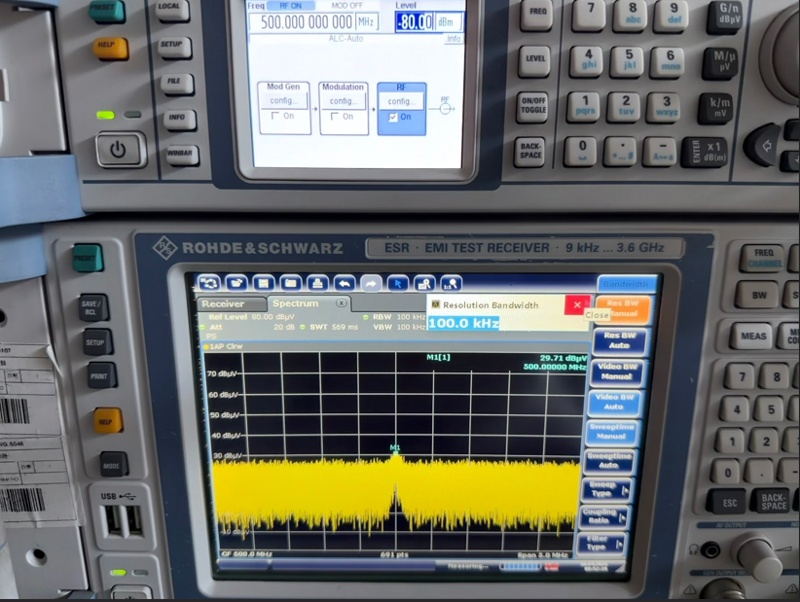
Task: Select the pointer selection mode icon
Action: [x=398, y=283]
